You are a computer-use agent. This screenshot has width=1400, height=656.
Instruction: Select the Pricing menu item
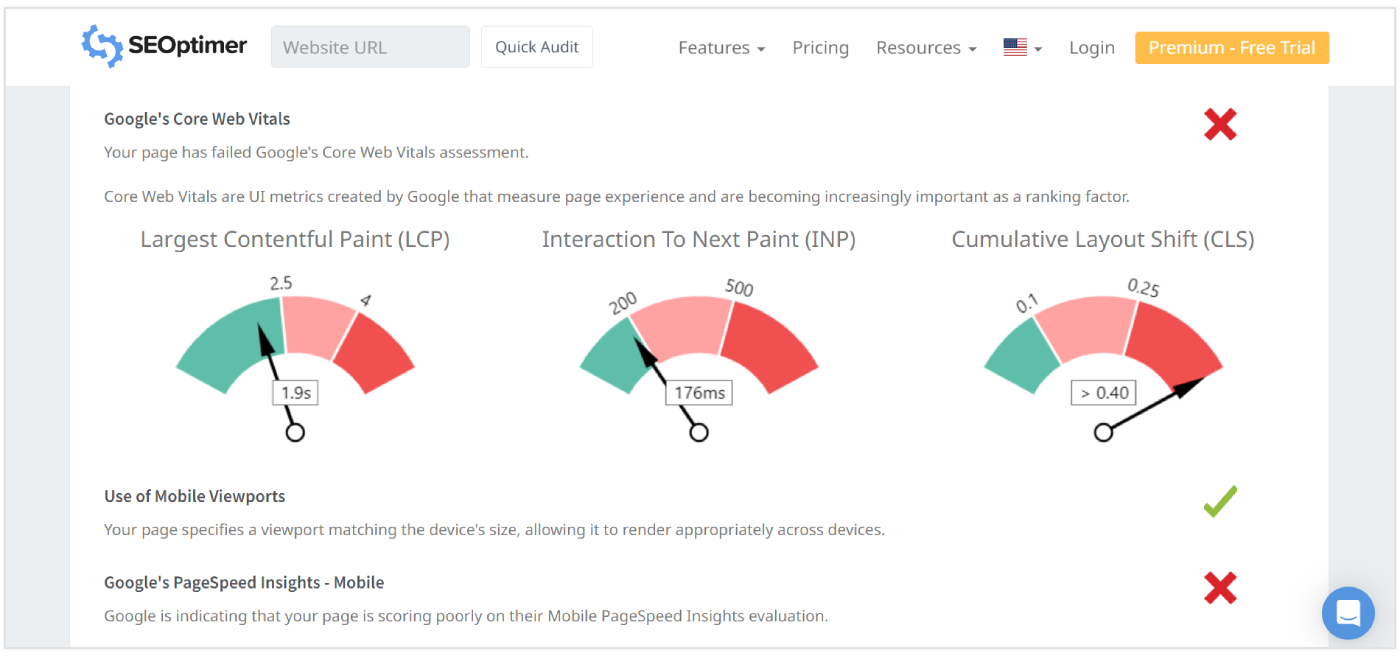point(820,47)
